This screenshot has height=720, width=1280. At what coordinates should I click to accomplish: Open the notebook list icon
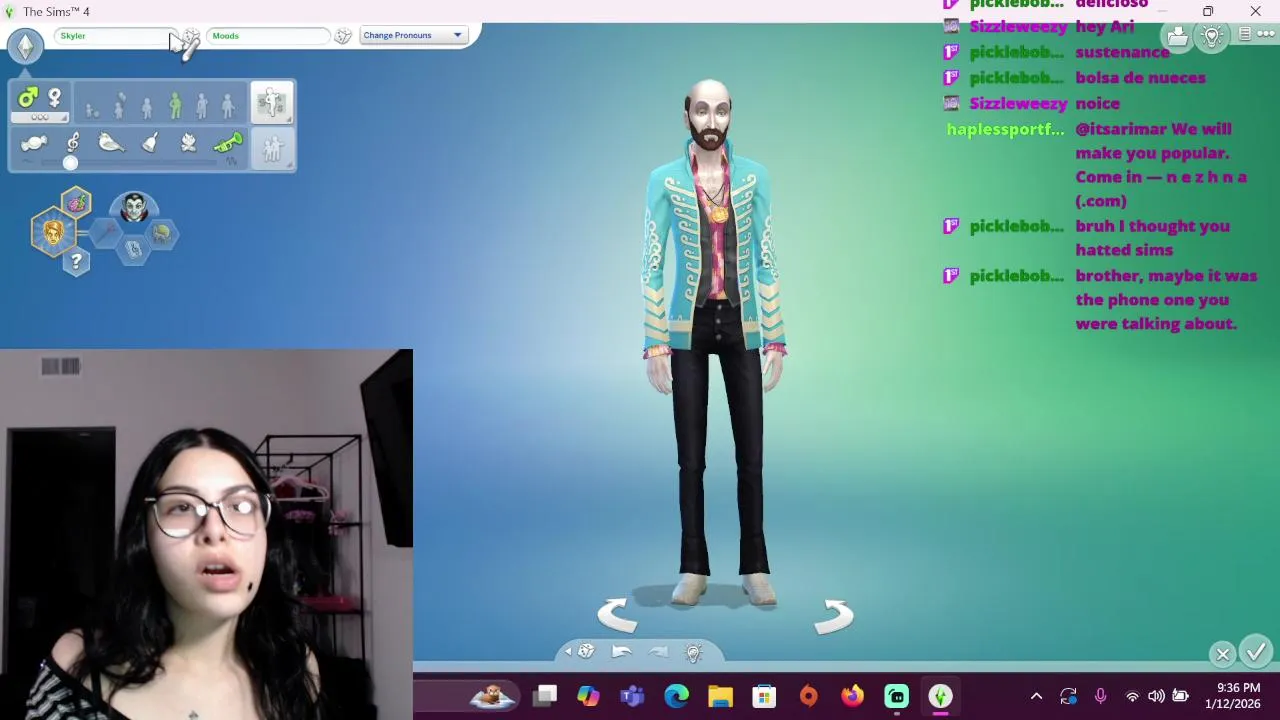[x=1244, y=34]
